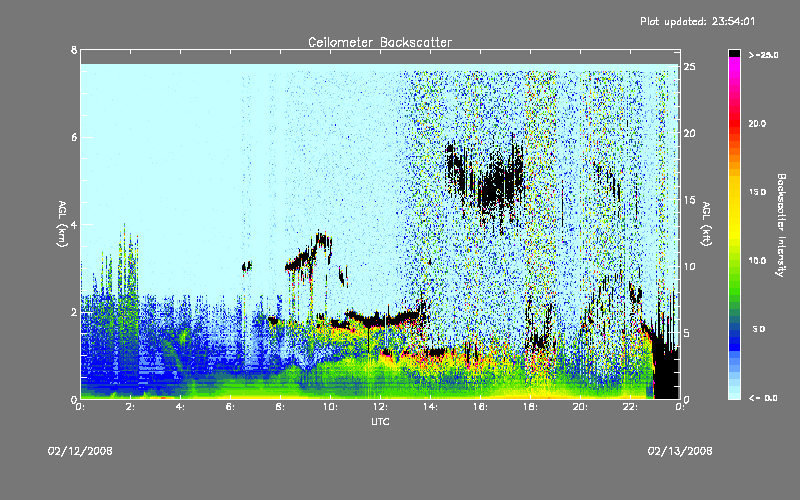Click the 10 tick on kft axis
This screenshot has height=500, width=800.
click(x=690, y=266)
